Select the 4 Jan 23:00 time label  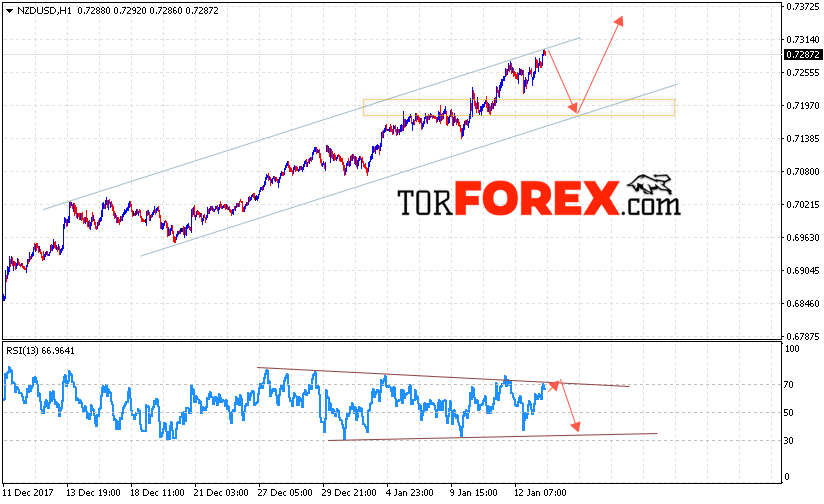click(x=410, y=493)
